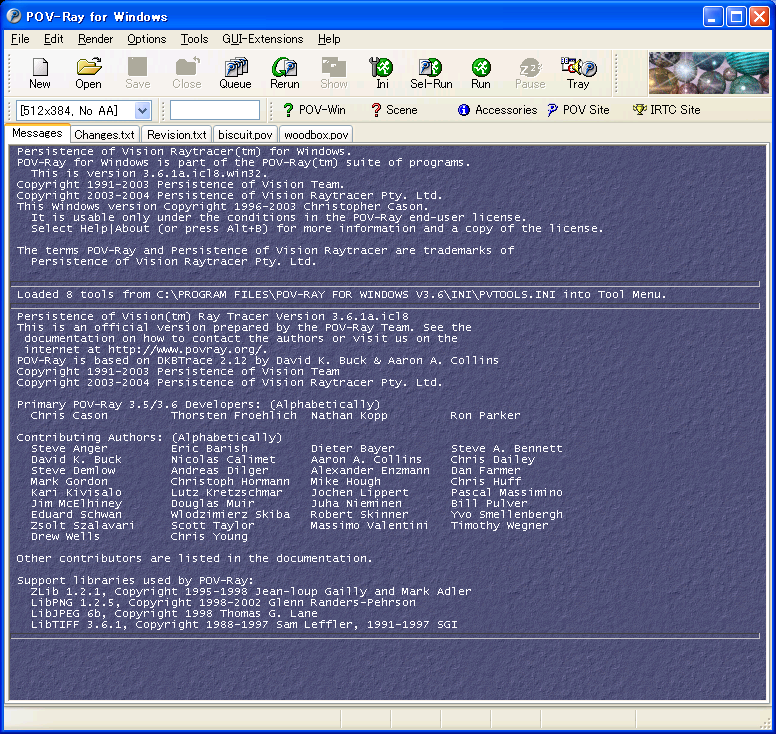Click the Sel-Run toolbar icon
Image resolution: width=776 pixels, height=734 pixels.
click(431, 73)
